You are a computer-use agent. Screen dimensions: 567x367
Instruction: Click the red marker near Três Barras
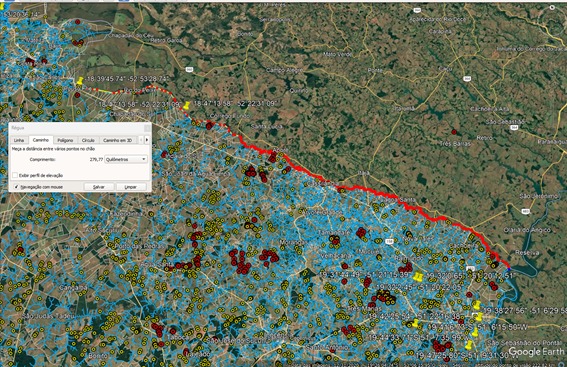tap(453, 132)
